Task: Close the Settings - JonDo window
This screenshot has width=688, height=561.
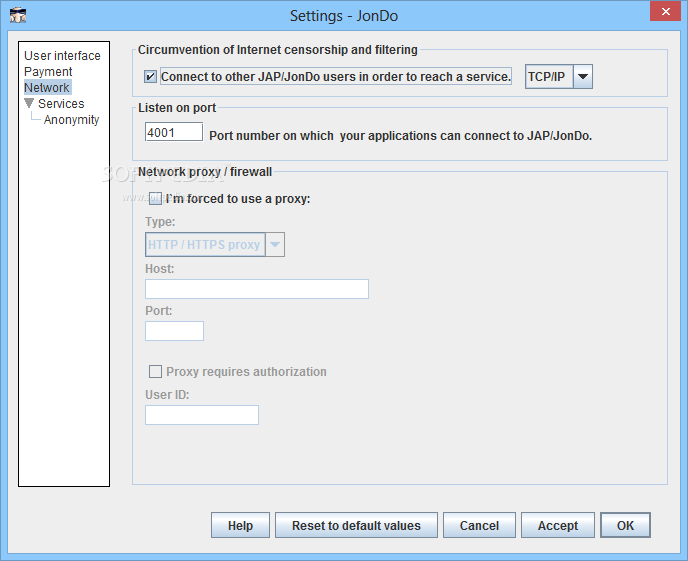Action: [x=665, y=11]
